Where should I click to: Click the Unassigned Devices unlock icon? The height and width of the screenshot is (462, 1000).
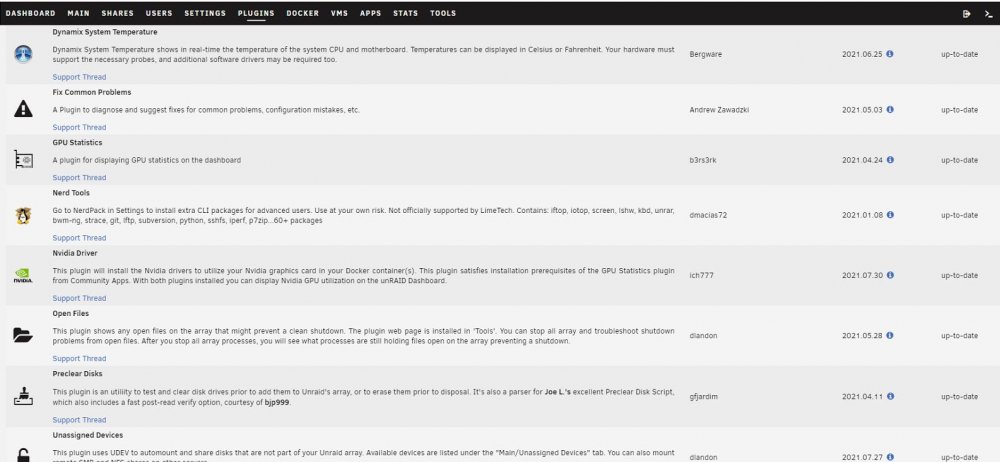(x=23, y=455)
